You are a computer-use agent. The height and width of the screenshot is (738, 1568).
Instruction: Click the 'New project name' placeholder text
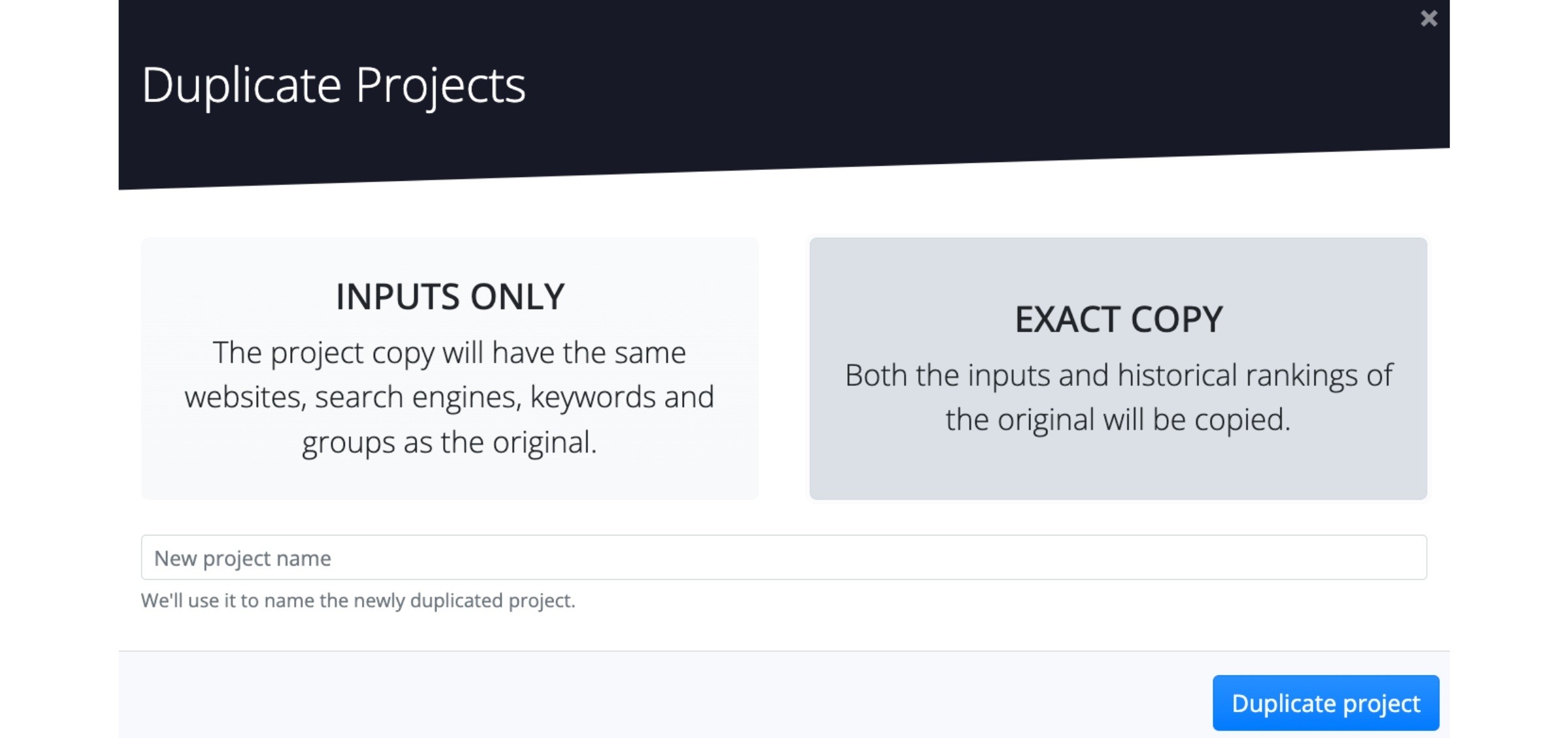click(x=242, y=558)
